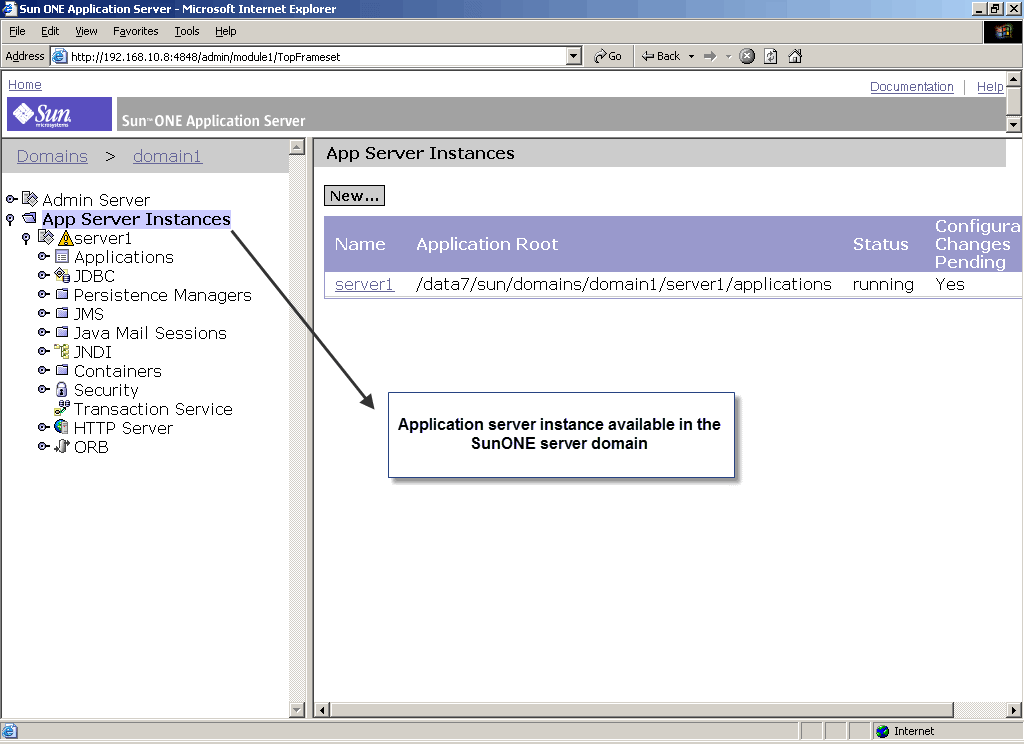
Task: Click the IE icon in the title bar
Action: coord(9,8)
